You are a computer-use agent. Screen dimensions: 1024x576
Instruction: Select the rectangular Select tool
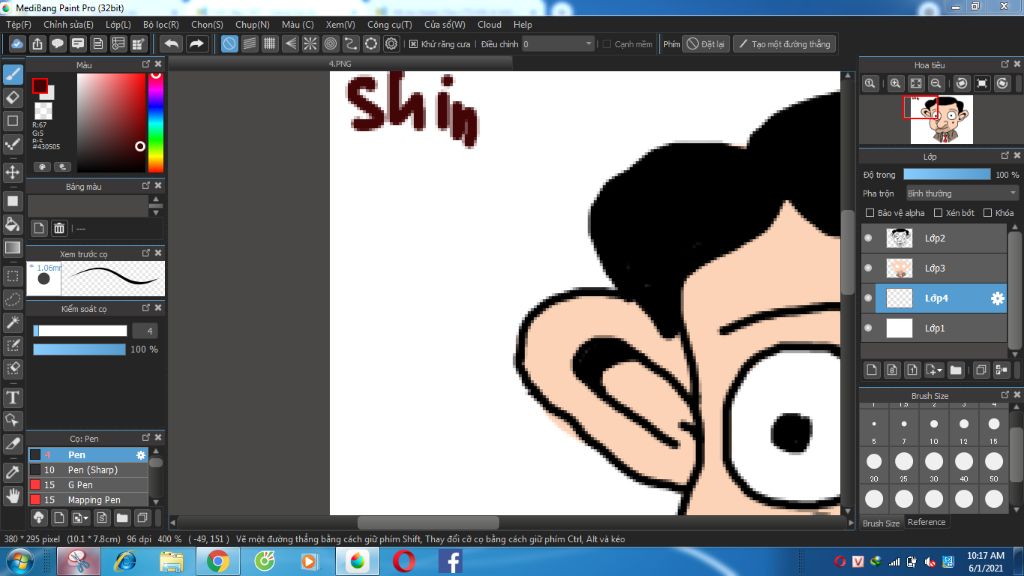13,276
